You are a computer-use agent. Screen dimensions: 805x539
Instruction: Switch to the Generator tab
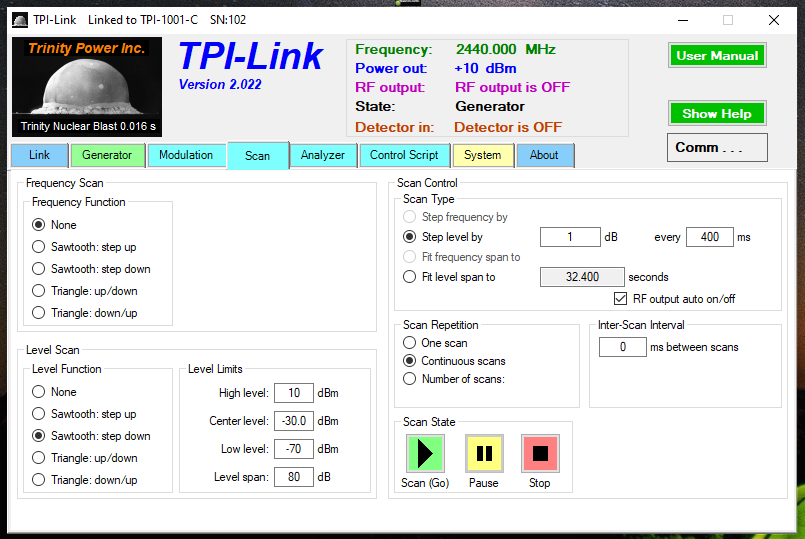[107, 155]
